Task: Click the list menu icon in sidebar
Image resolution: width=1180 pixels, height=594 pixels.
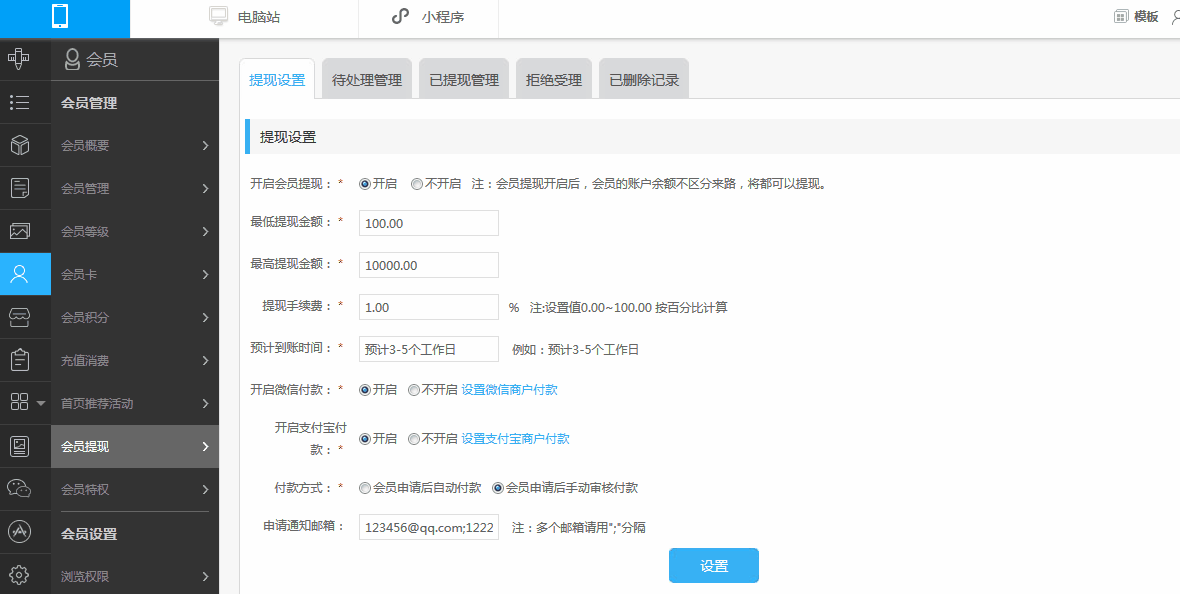Action: [x=19, y=102]
